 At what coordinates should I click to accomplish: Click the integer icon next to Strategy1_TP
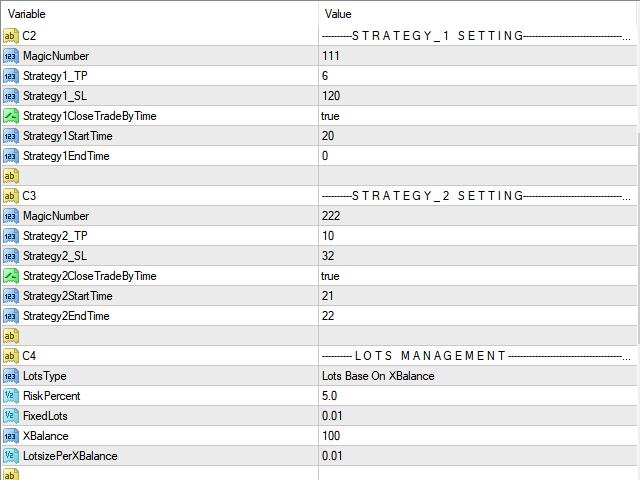point(11,76)
